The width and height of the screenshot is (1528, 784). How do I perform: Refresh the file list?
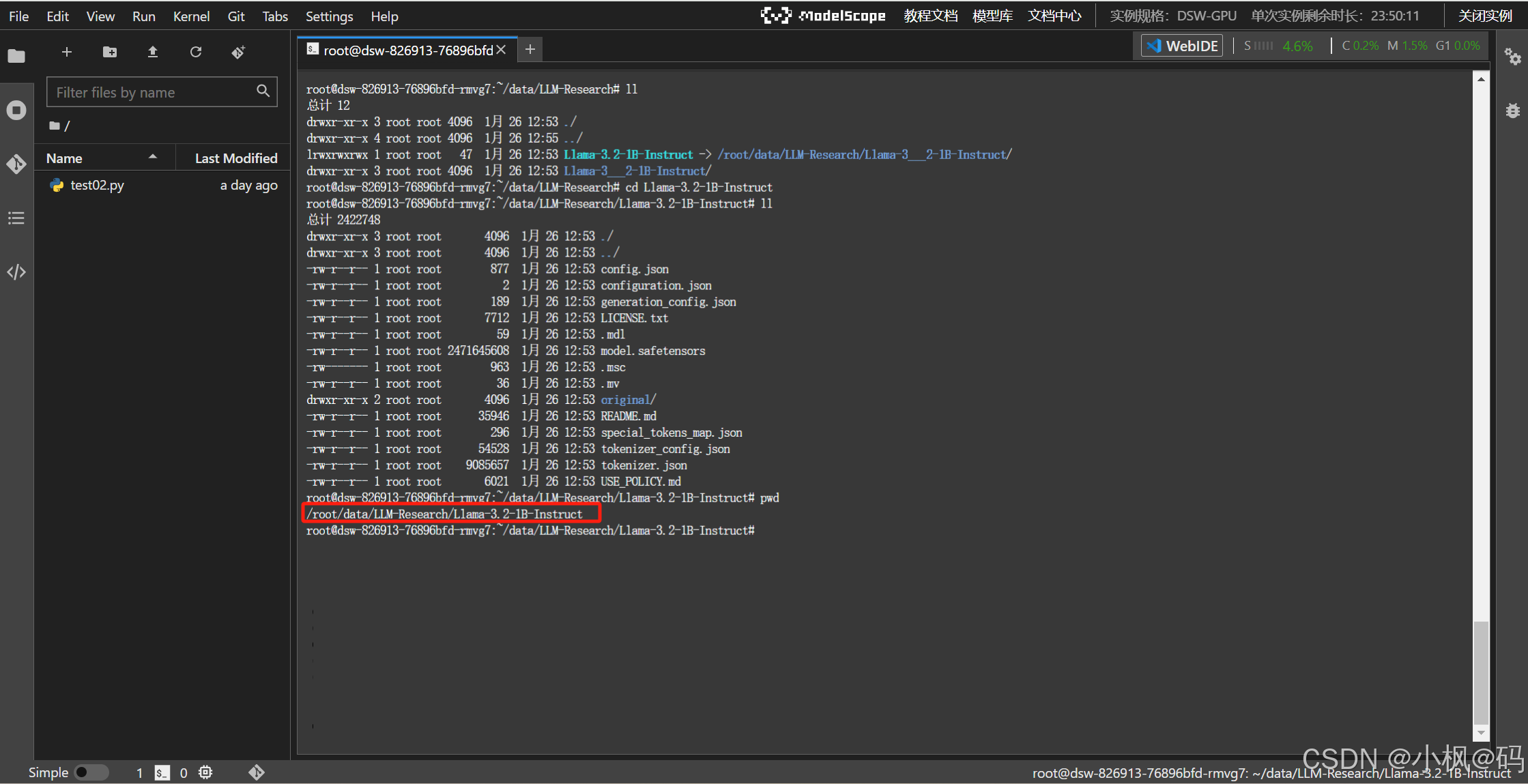coord(196,52)
